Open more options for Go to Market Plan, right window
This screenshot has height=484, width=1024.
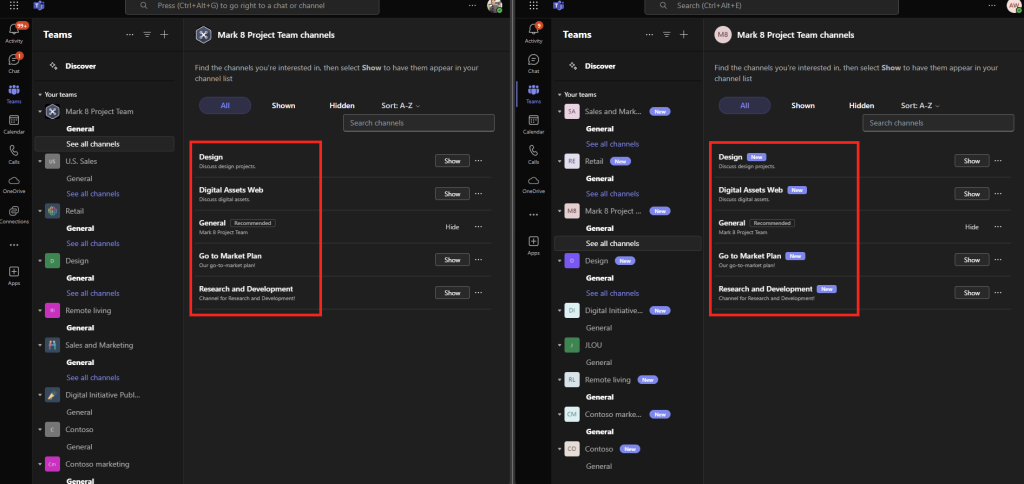click(998, 259)
